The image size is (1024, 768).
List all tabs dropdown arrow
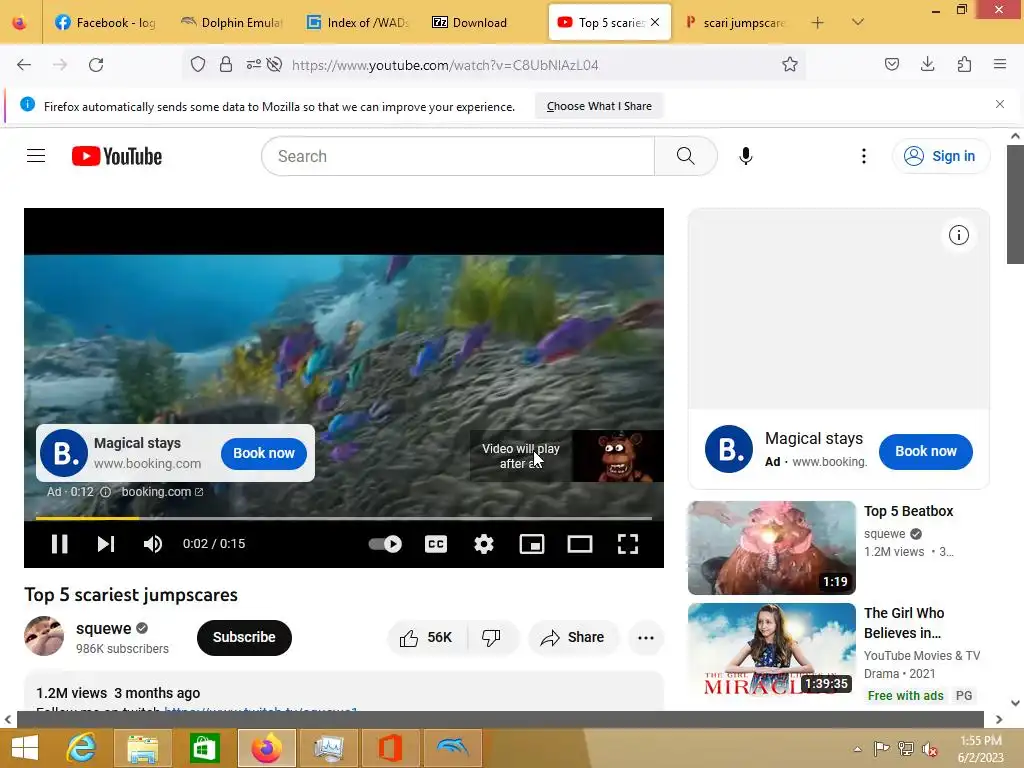858,22
